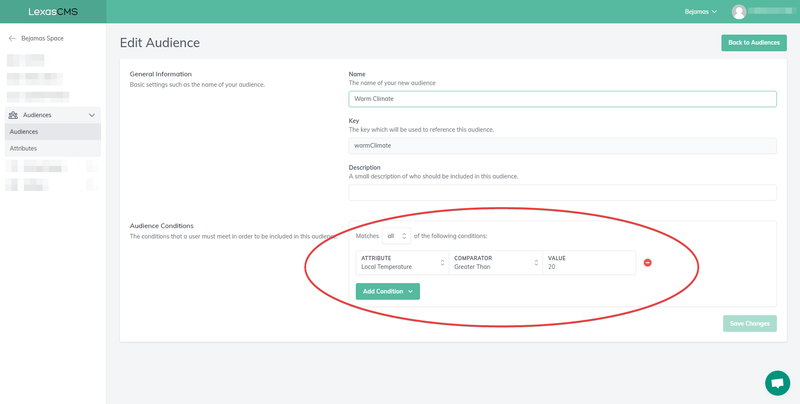Image resolution: width=800 pixels, height=404 pixels.
Task: Click the condition Value field showing 20
Action: 589,263
